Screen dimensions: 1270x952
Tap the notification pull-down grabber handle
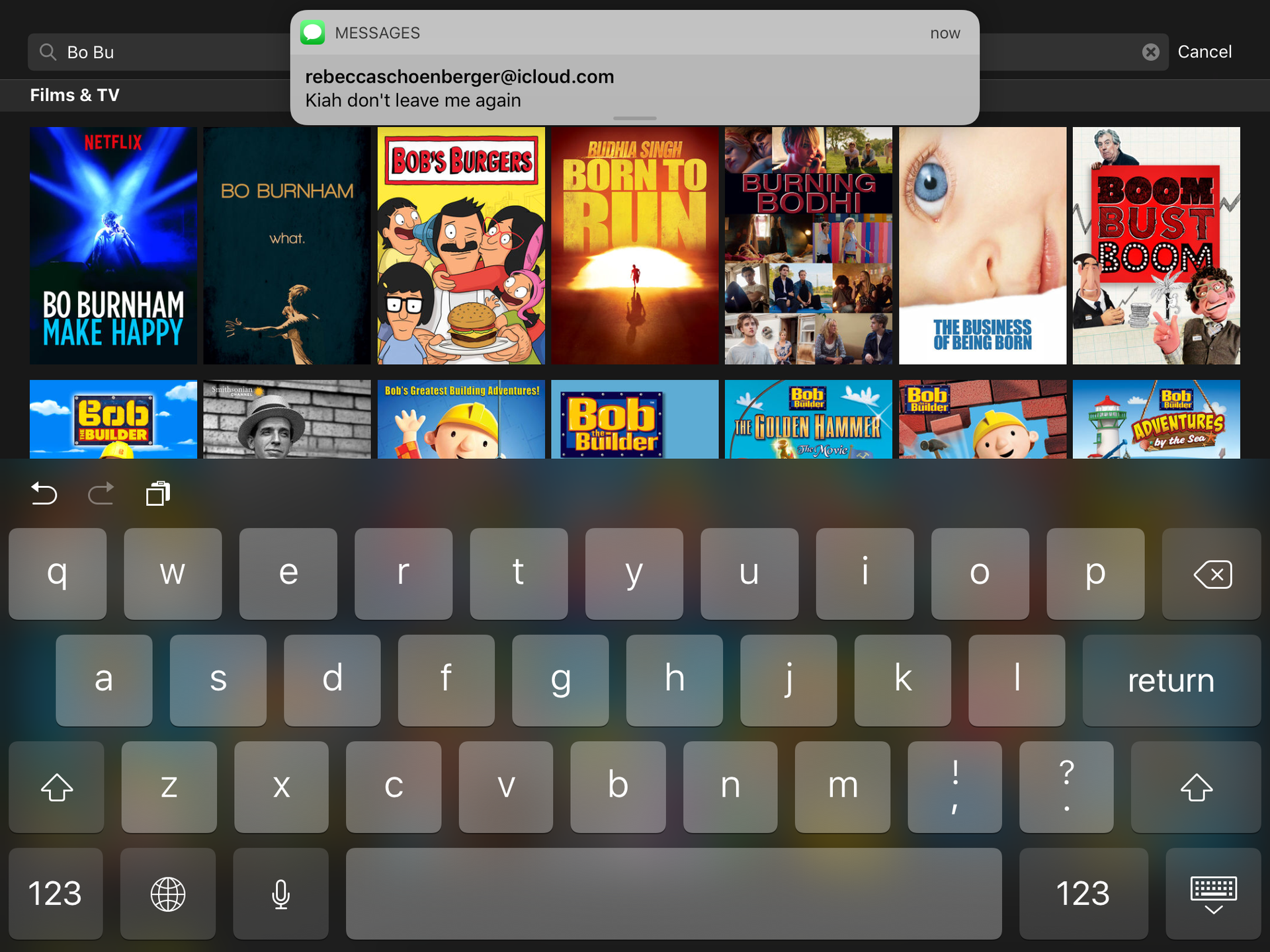pyautogui.click(x=635, y=118)
